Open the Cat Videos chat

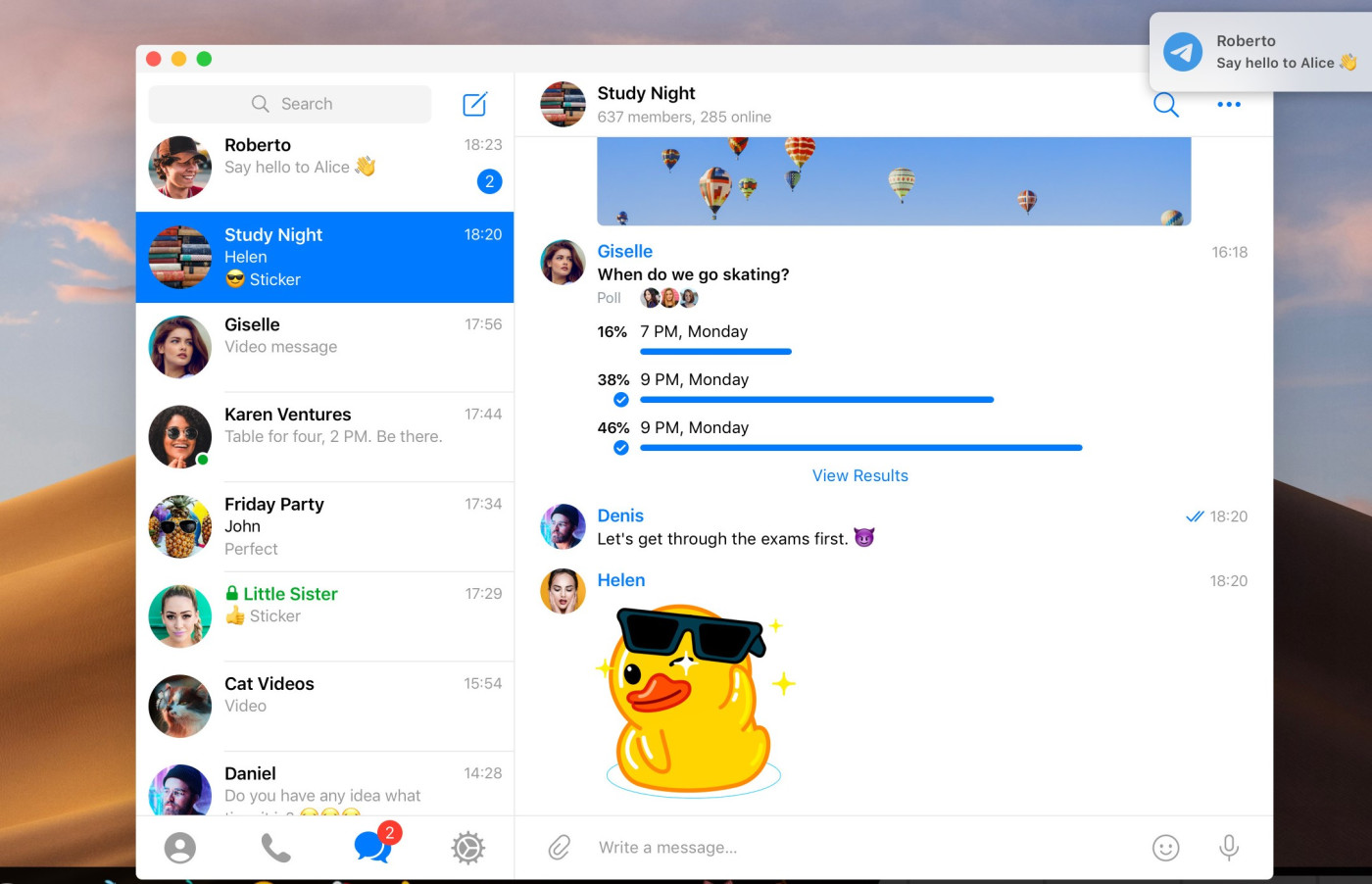coord(324,707)
